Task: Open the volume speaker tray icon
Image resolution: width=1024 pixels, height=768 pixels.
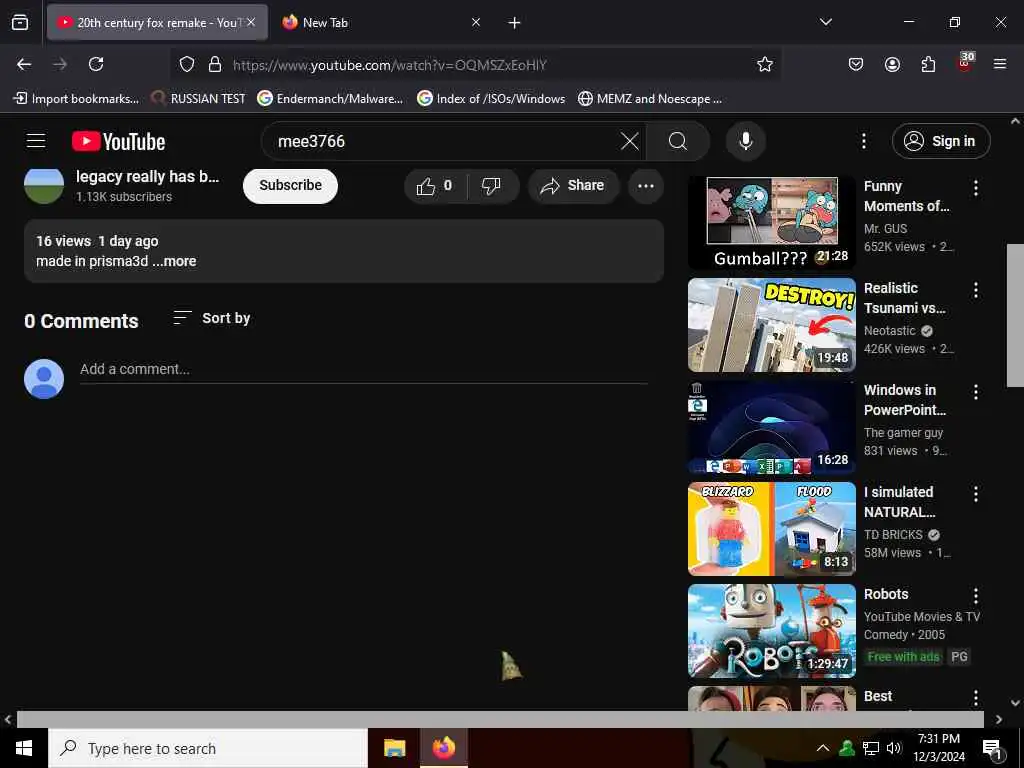Action: tap(894, 748)
